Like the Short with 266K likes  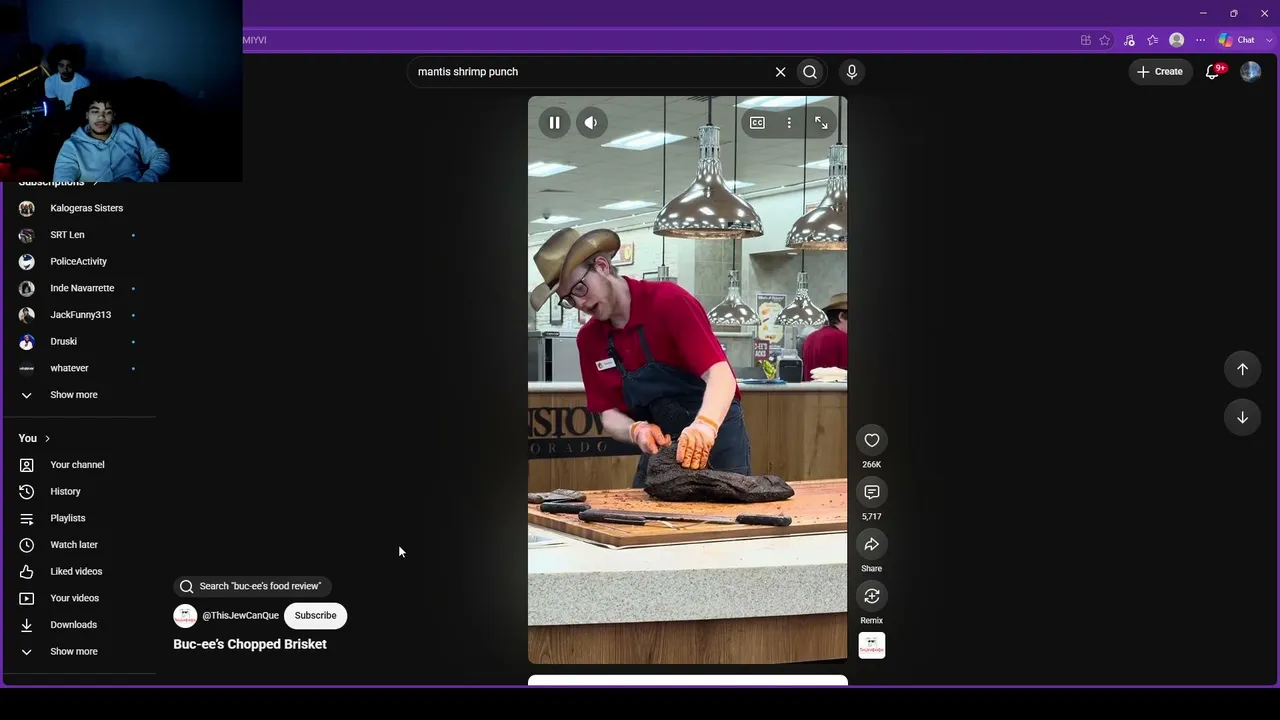(x=872, y=440)
